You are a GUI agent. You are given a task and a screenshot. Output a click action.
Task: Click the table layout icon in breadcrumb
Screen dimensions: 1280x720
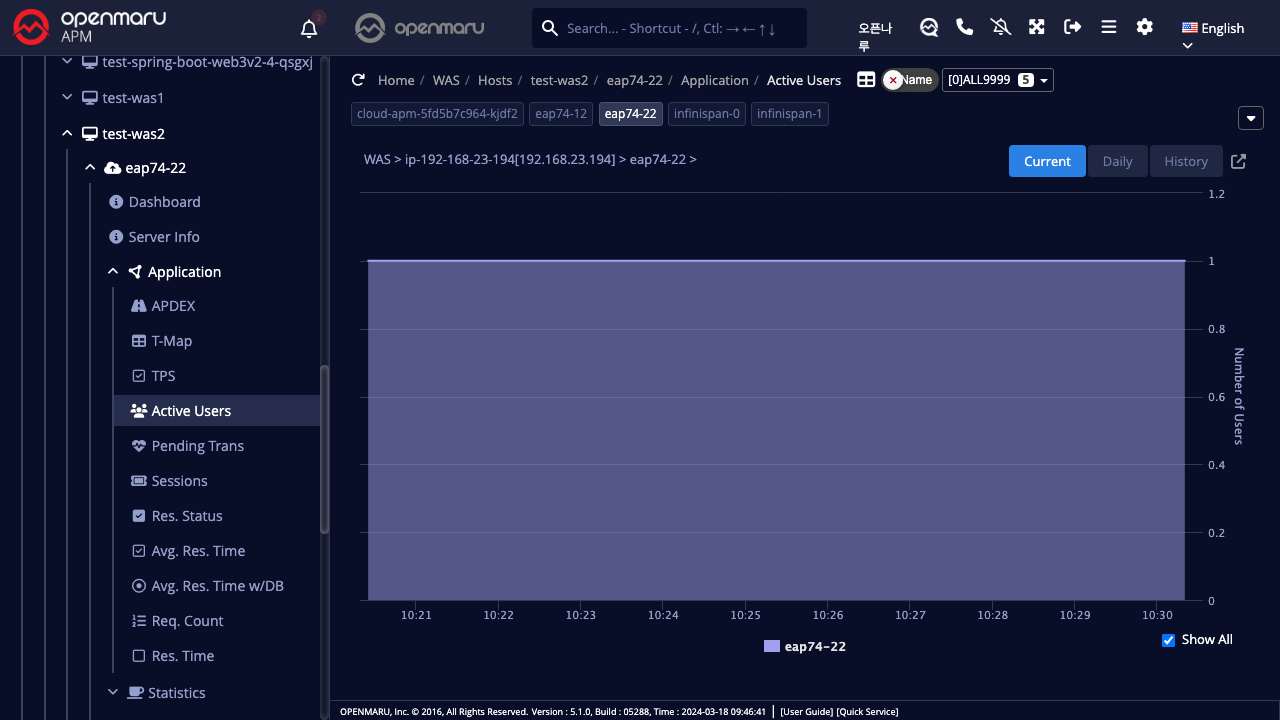[866, 80]
